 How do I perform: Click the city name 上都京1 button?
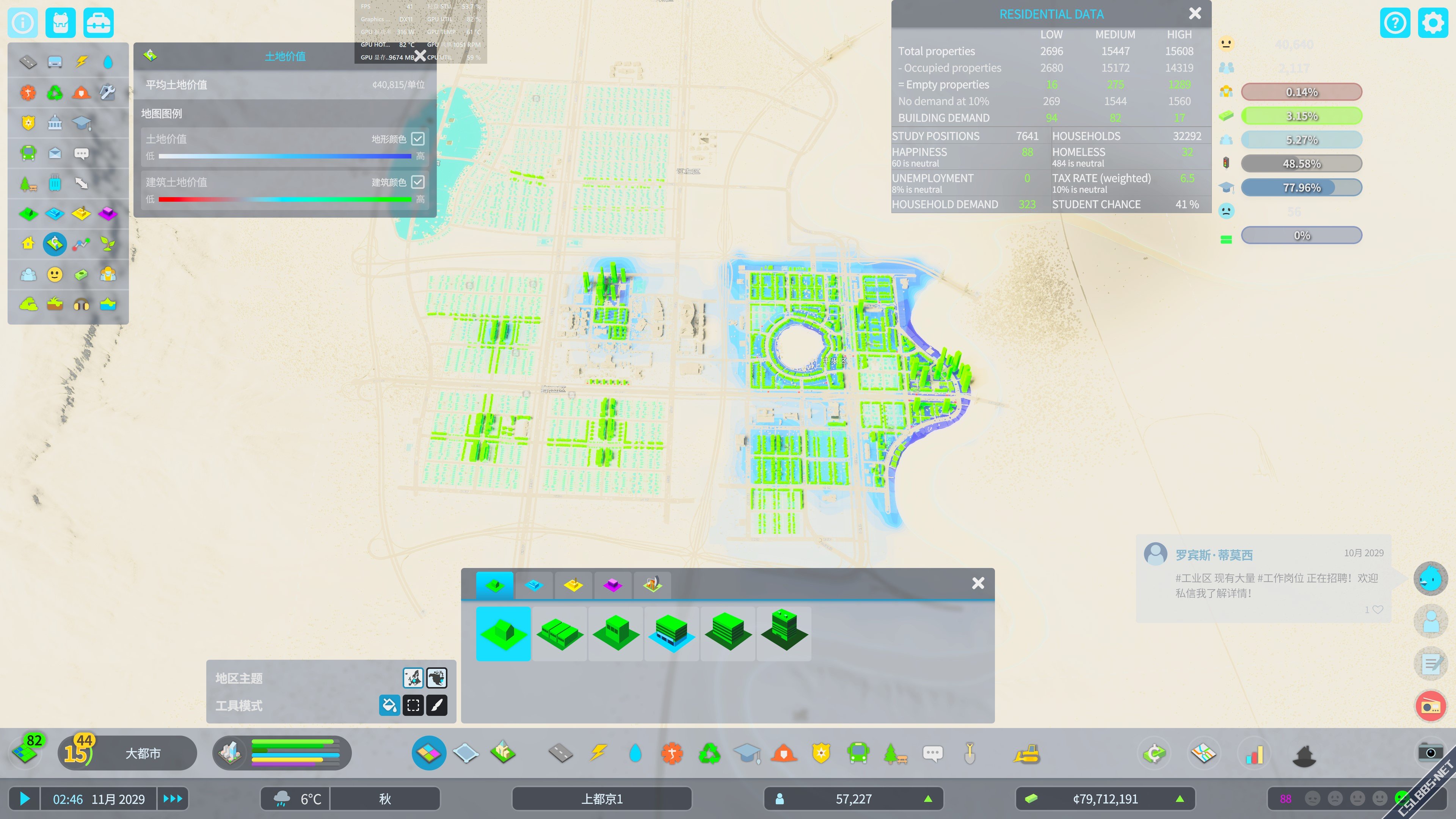601,799
